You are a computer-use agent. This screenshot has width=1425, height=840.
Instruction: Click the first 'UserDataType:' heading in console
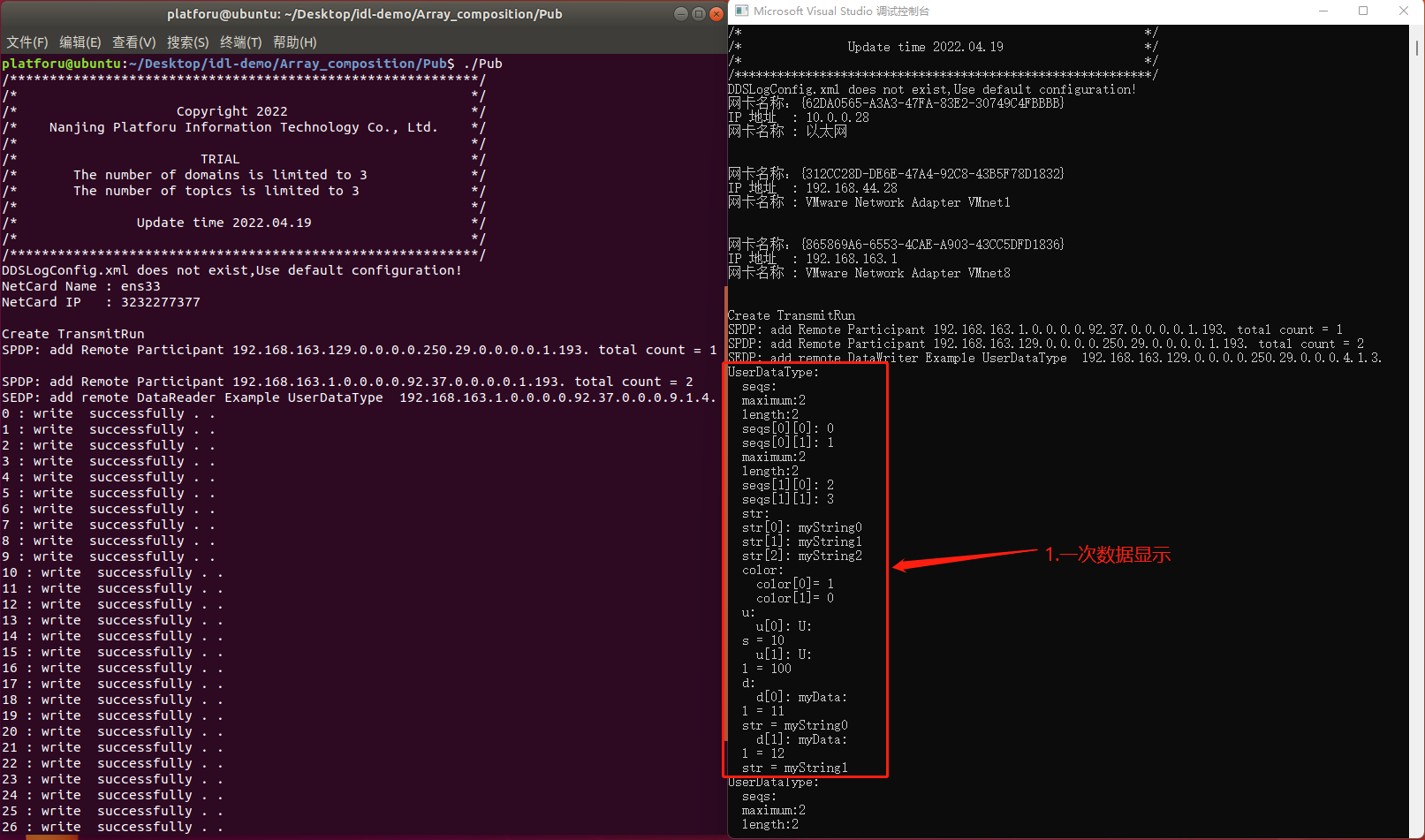point(774,372)
